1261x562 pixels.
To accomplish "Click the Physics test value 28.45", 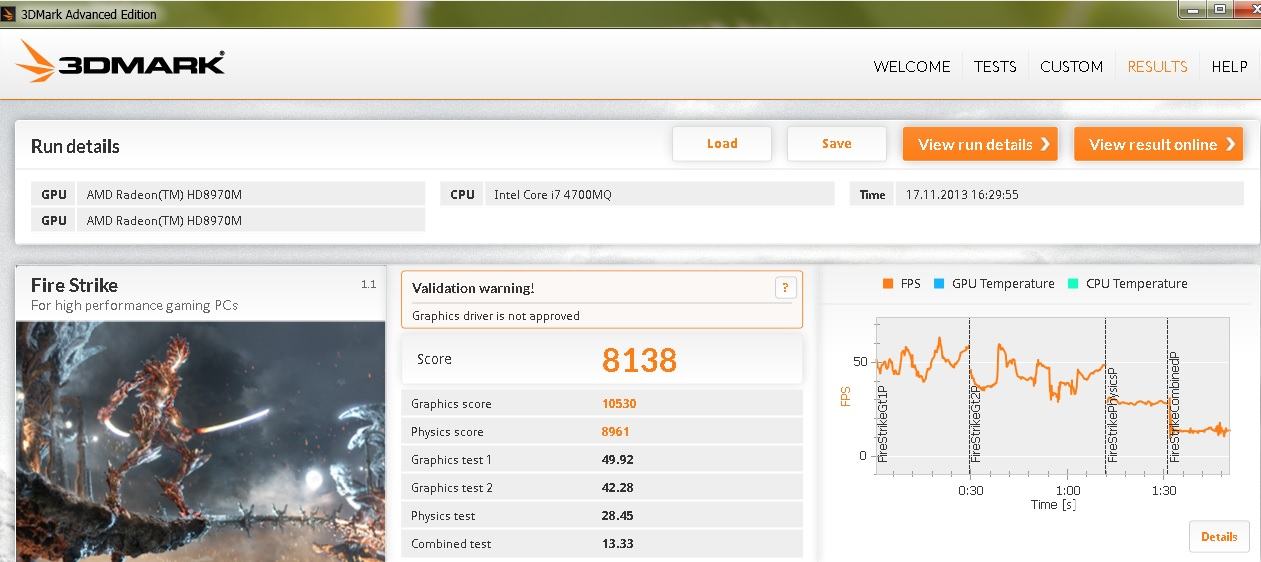I will [617, 516].
